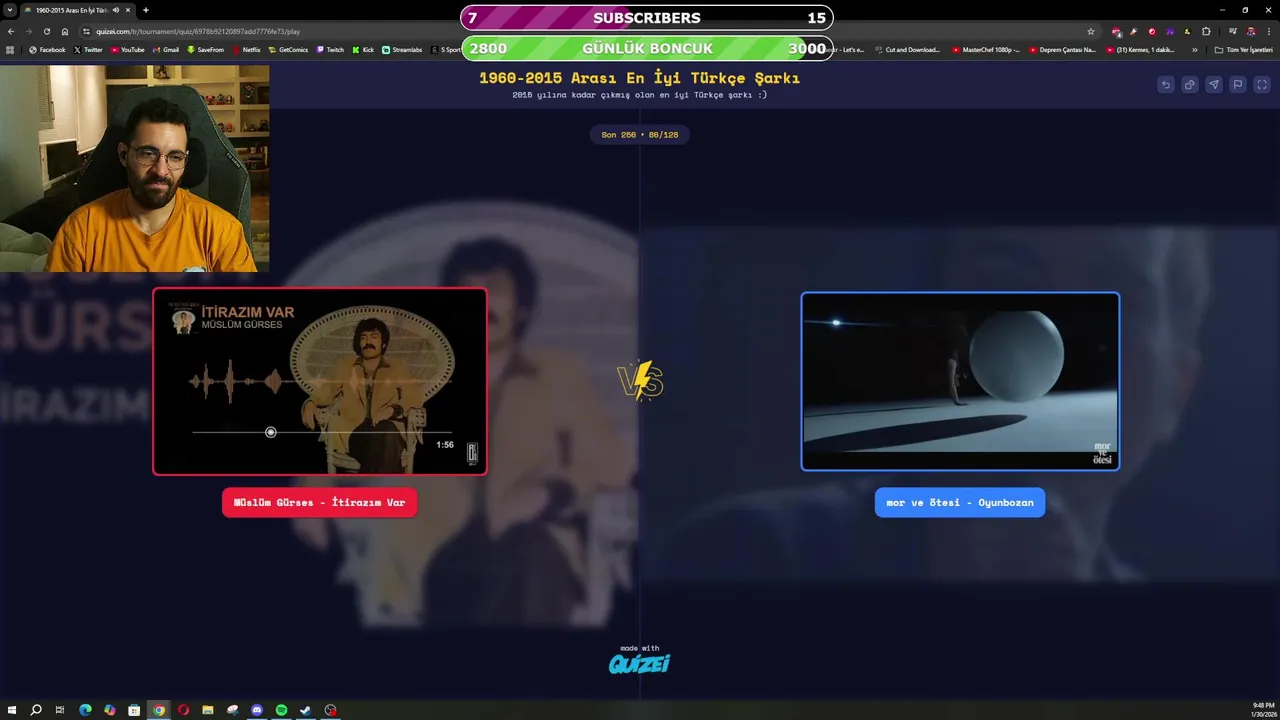Open the MasterChef 1080p bookmark

point(986,50)
